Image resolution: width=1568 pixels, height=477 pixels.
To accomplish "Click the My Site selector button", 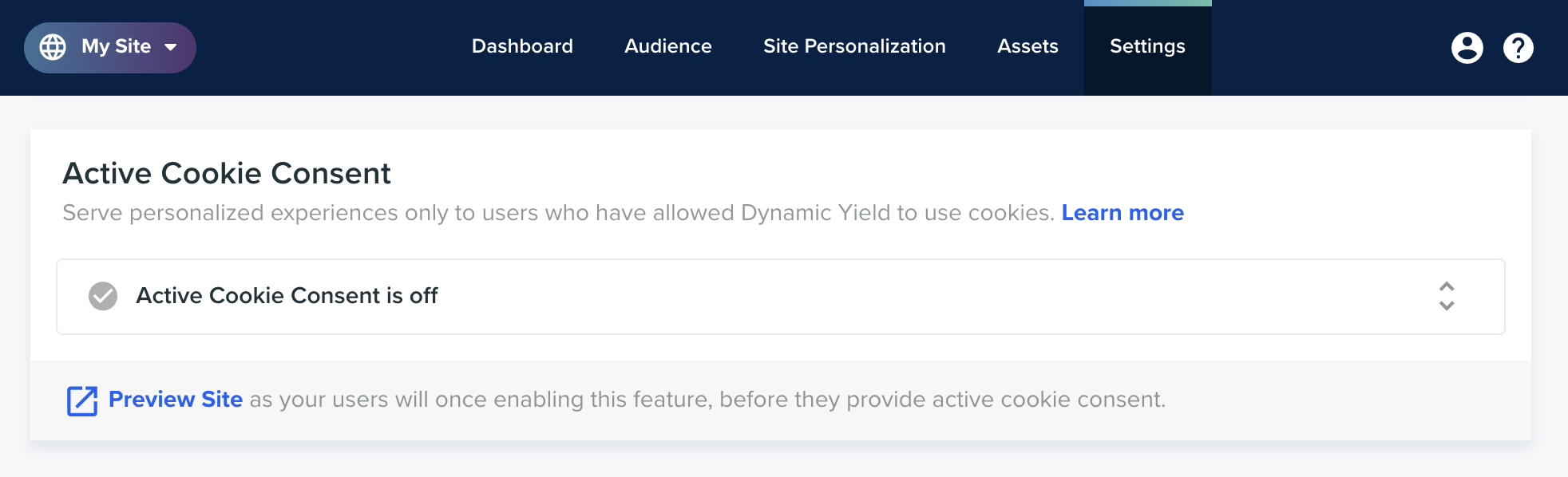I will [x=110, y=48].
